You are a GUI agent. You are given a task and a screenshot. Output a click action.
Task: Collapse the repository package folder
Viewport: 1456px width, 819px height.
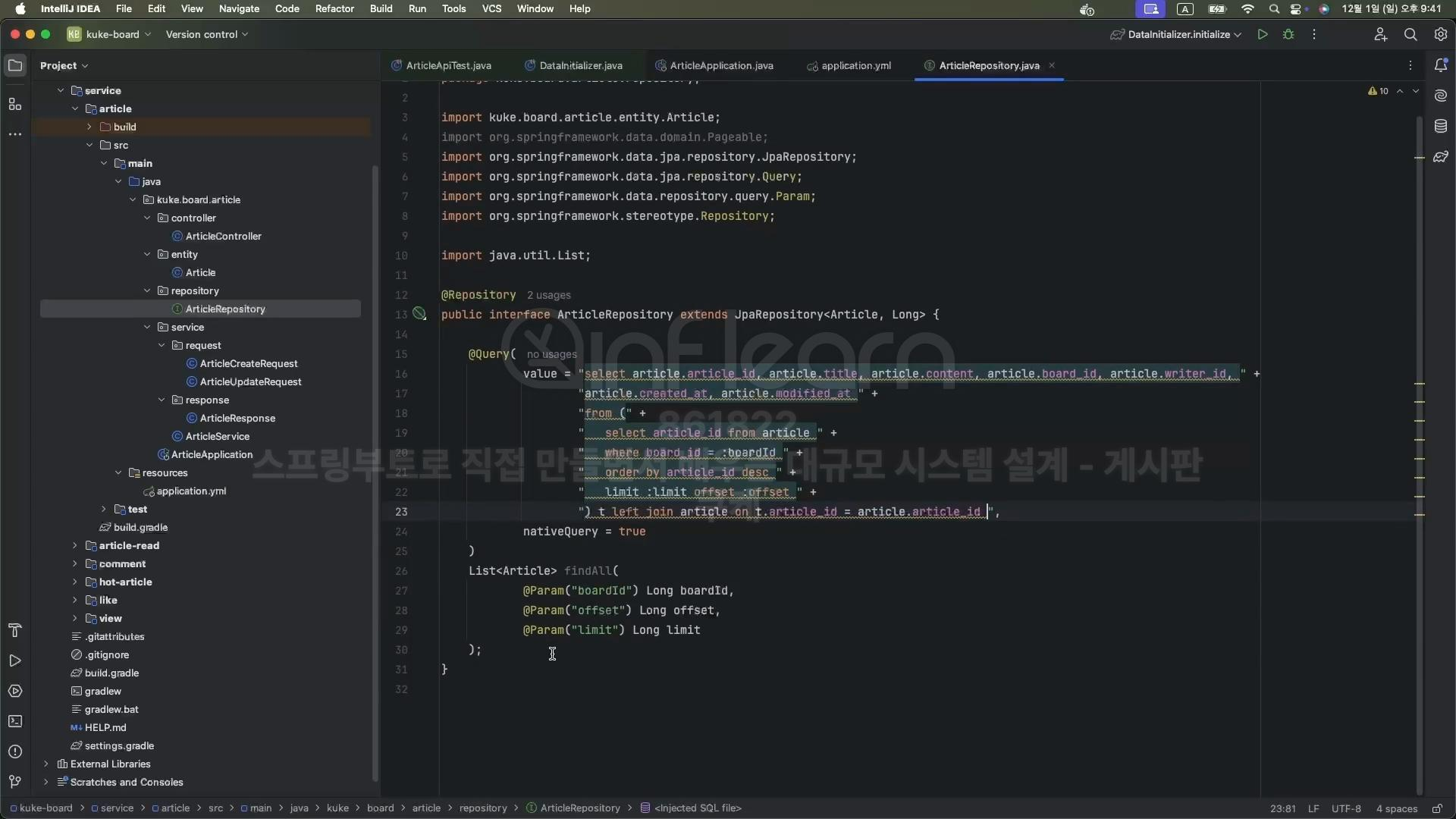147,290
